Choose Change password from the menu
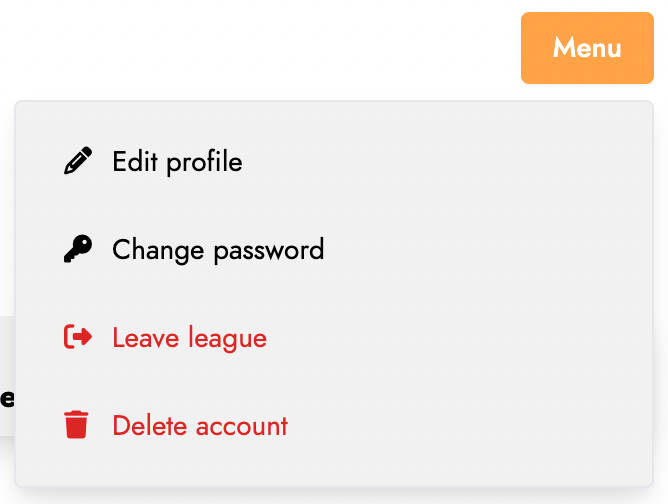This screenshot has height=504, width=668. click(334, 250)
